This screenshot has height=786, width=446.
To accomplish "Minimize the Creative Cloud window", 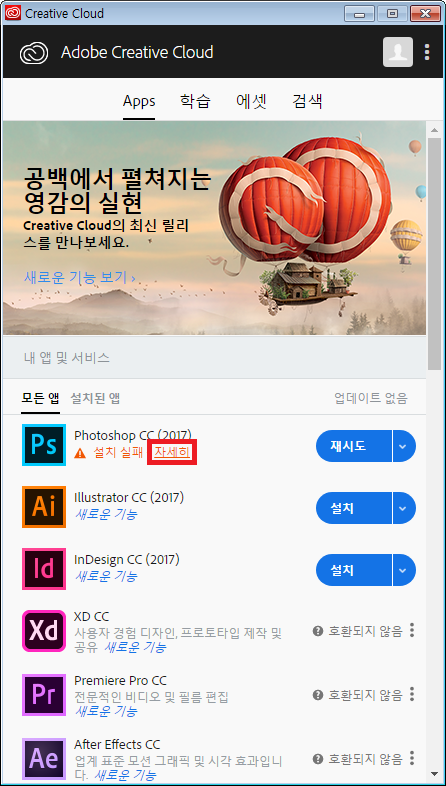I will [x=359, y=14].
